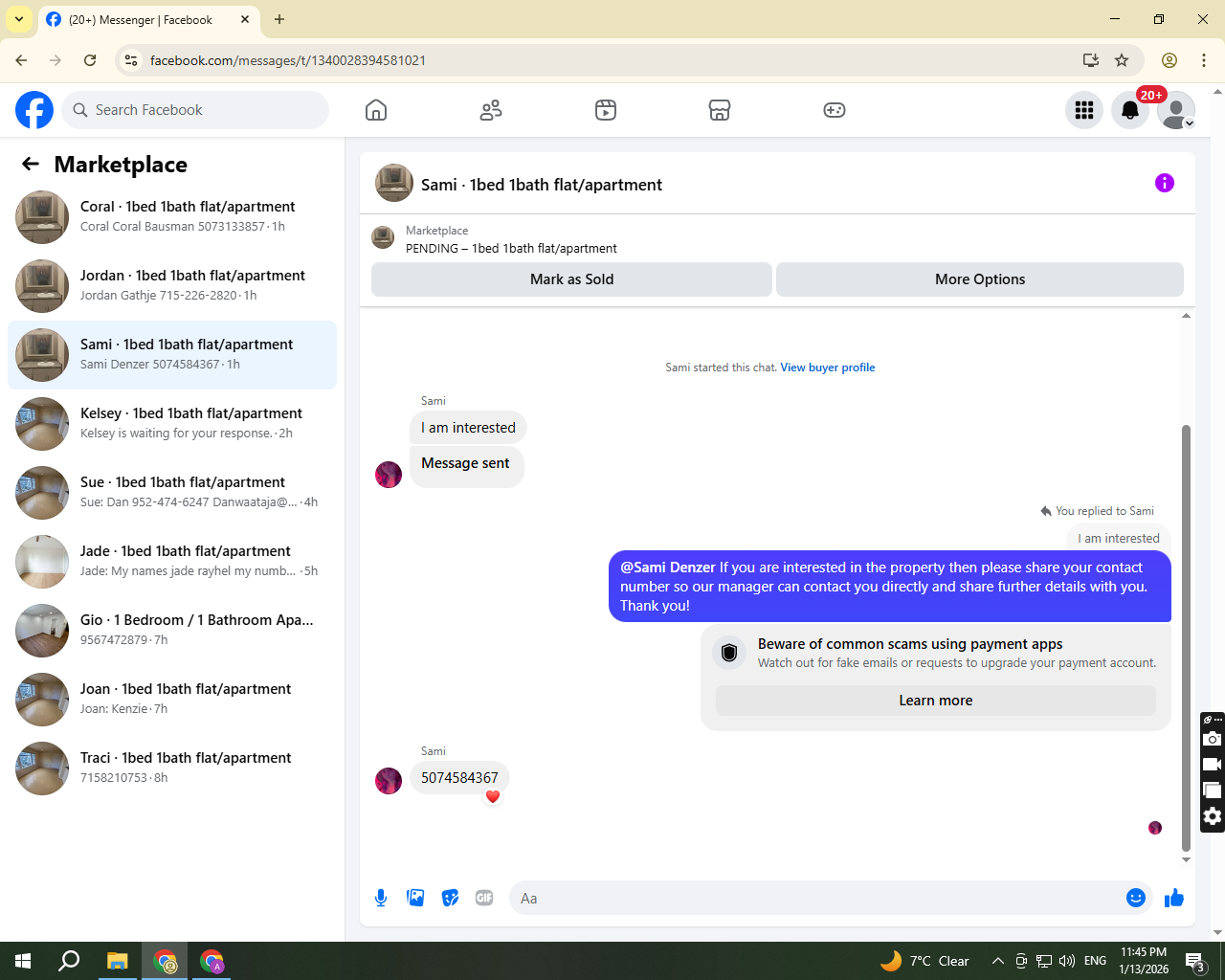This screenshot has width=1225, height=980.
Task: Open Chrome's three-dot menu
Action: (1204, 60)
